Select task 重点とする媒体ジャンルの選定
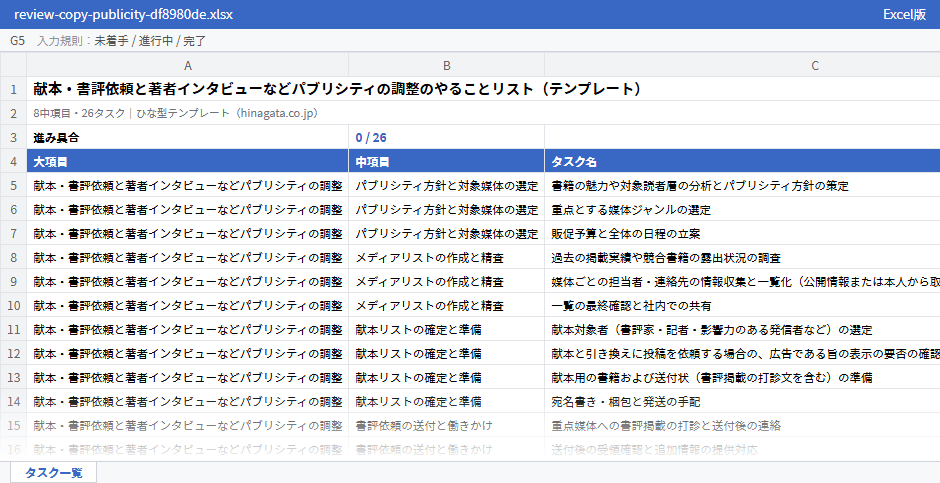This screenshot has width=940, height=483. [742, 209]
